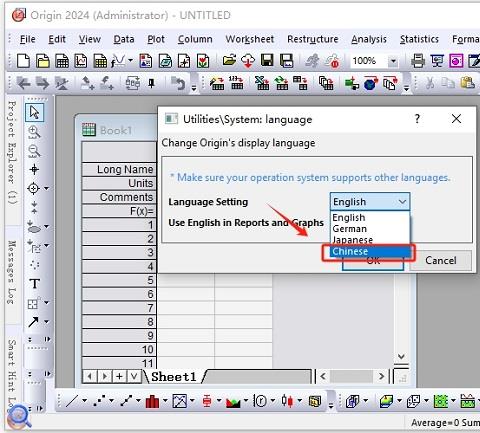The image size is (480, 433).
Task: Expand the Line plot dropdown arrow
Action: 84,400
